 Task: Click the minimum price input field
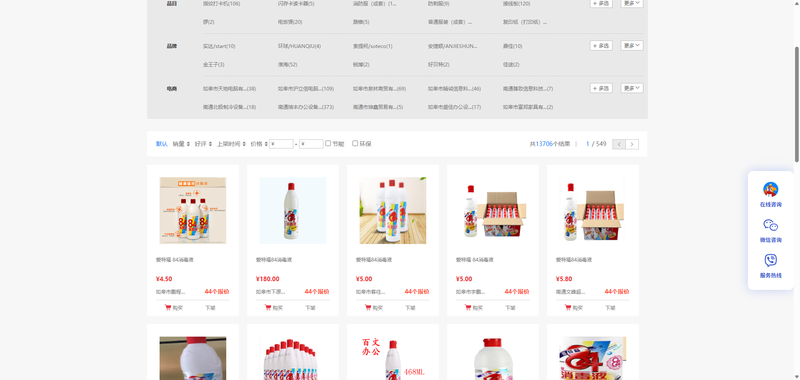tap(281, 144)
